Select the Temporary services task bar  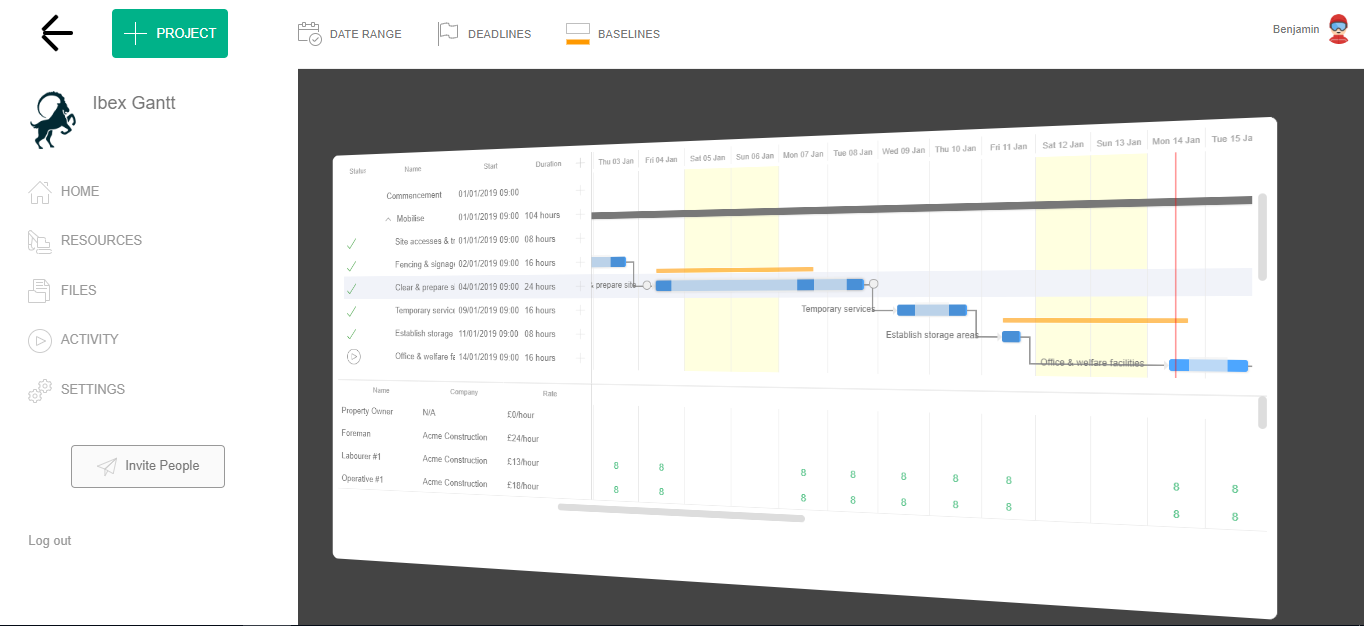point(932,310)
